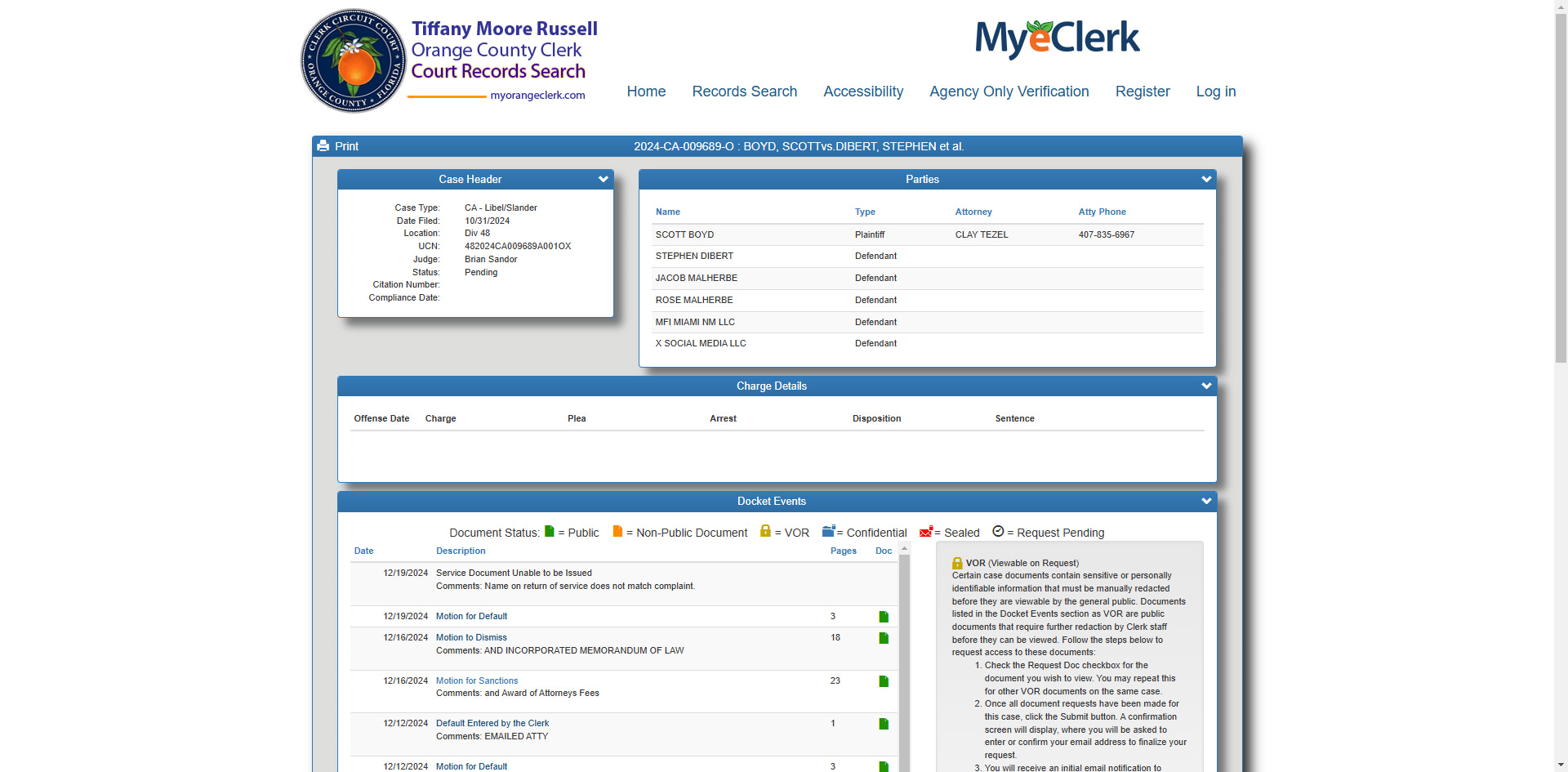Click the orange Non-Public Document legend icon

pos(618,531)
